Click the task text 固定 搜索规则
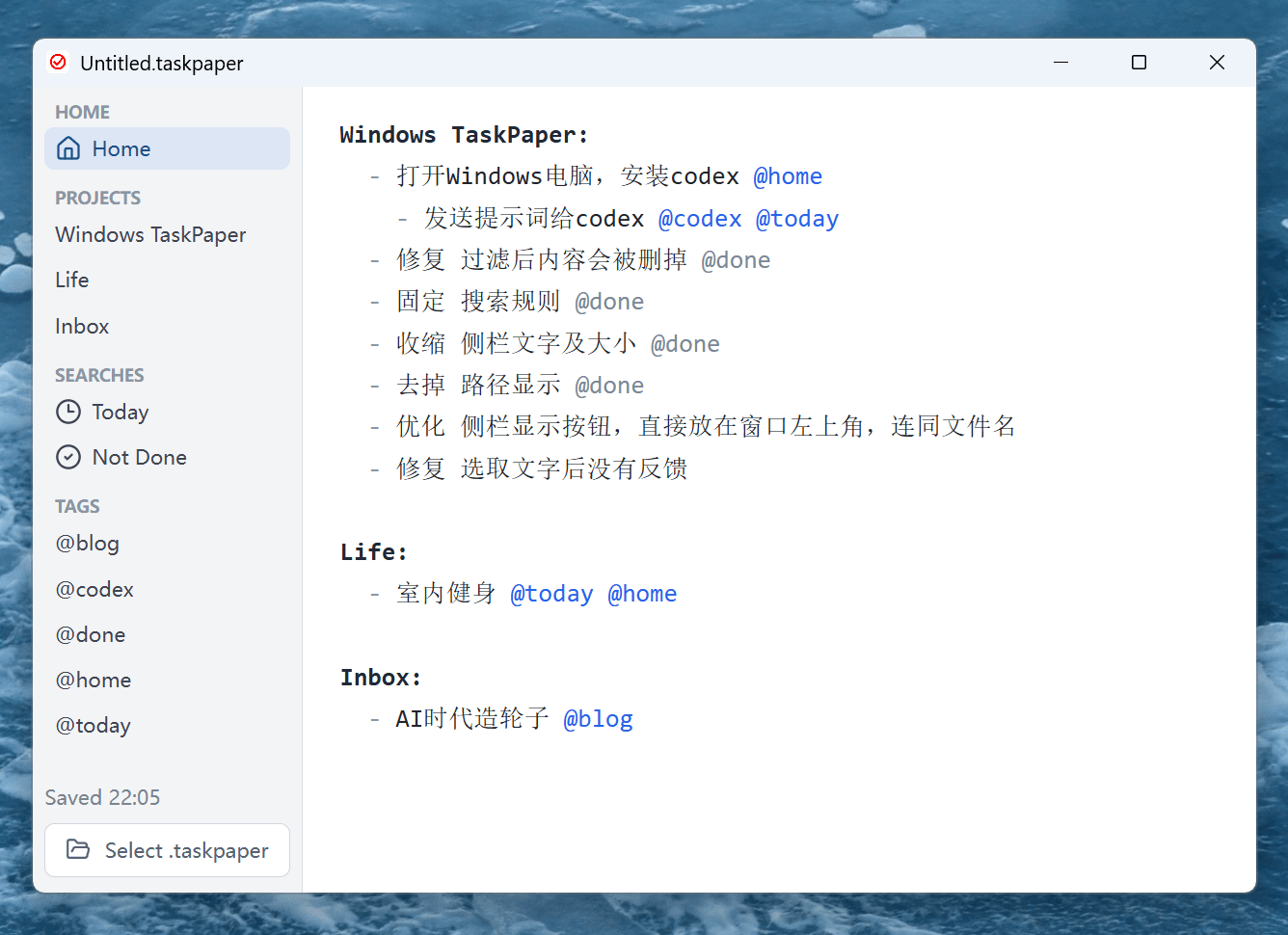 (x=478, y=302)
